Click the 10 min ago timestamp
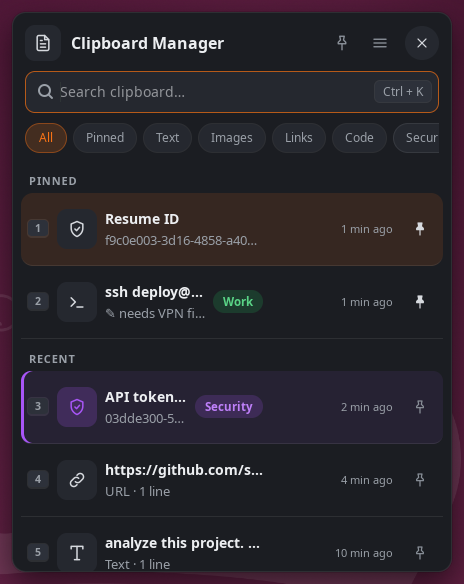Image resolution: width=464 pixels, height=584 pixels. (363, 553)
